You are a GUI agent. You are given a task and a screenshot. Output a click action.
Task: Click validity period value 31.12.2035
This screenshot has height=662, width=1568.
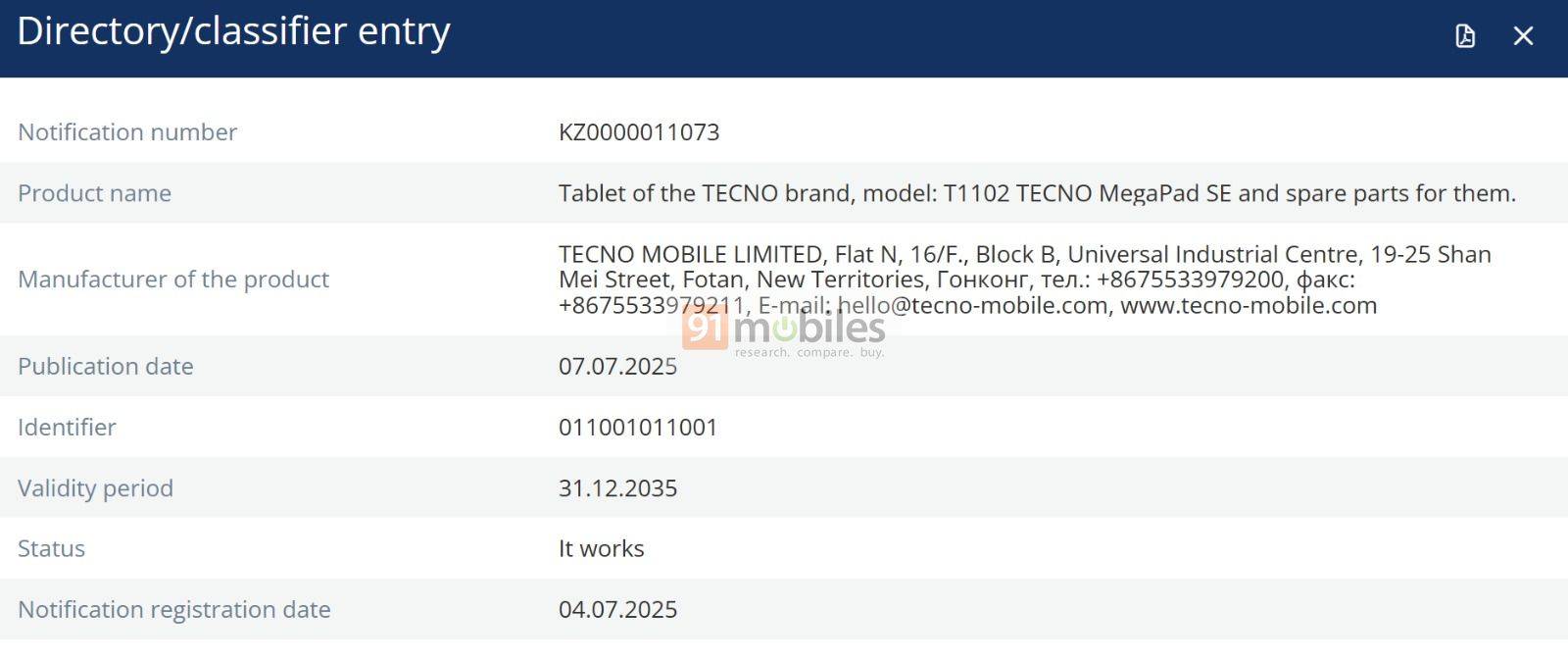617,487
